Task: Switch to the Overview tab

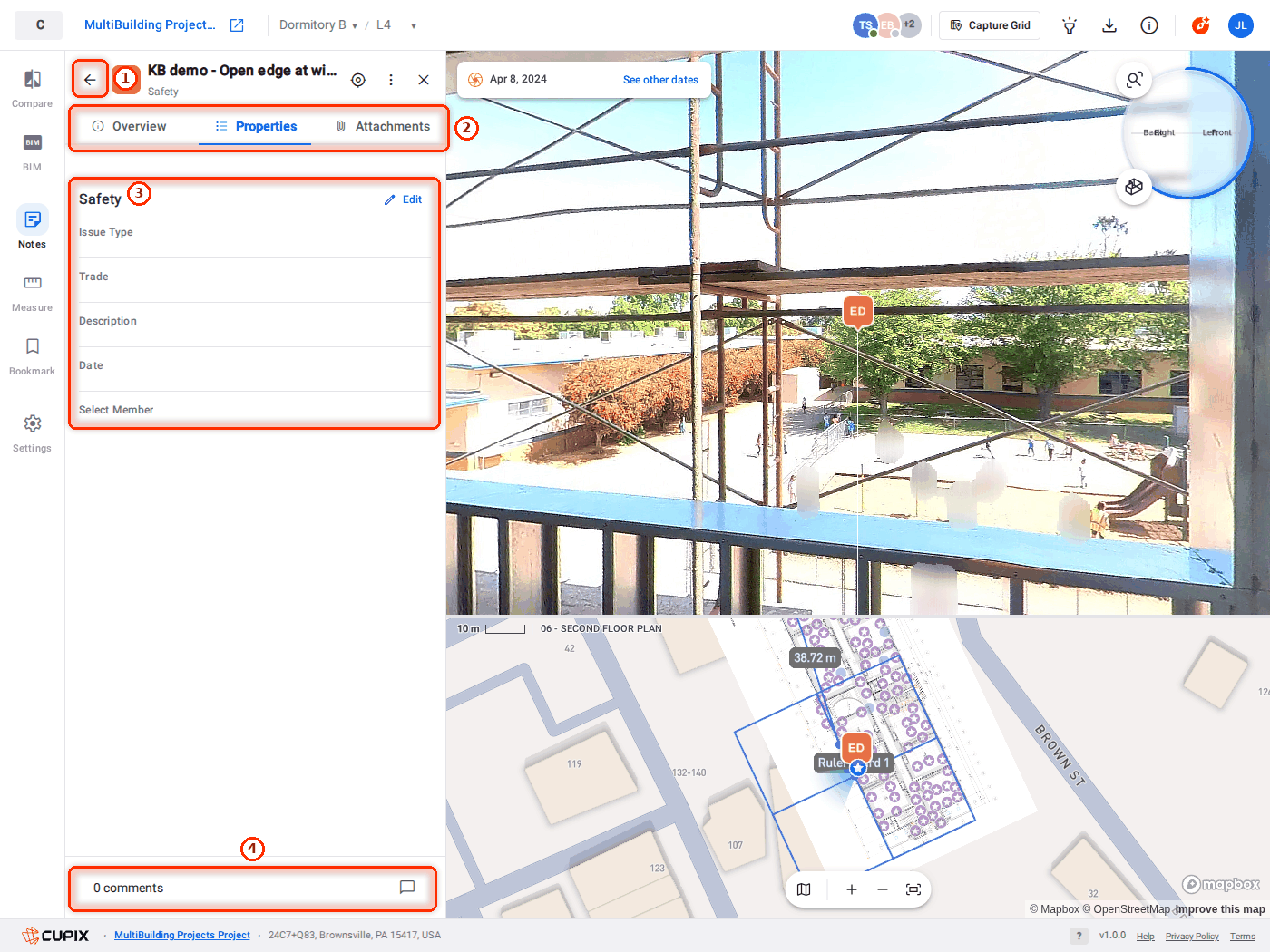Action: click(130, 126)
